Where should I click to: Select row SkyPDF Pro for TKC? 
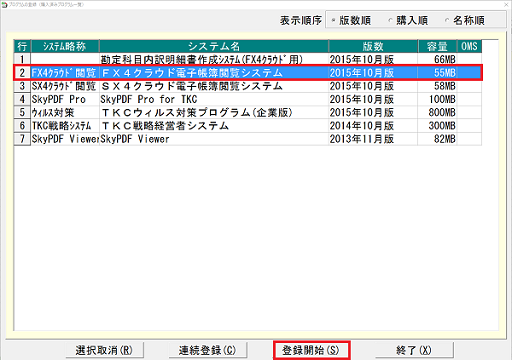248,99
